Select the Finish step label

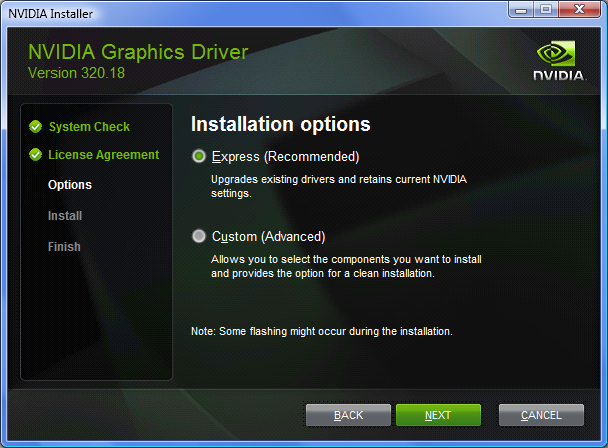(x=64, y=247)
